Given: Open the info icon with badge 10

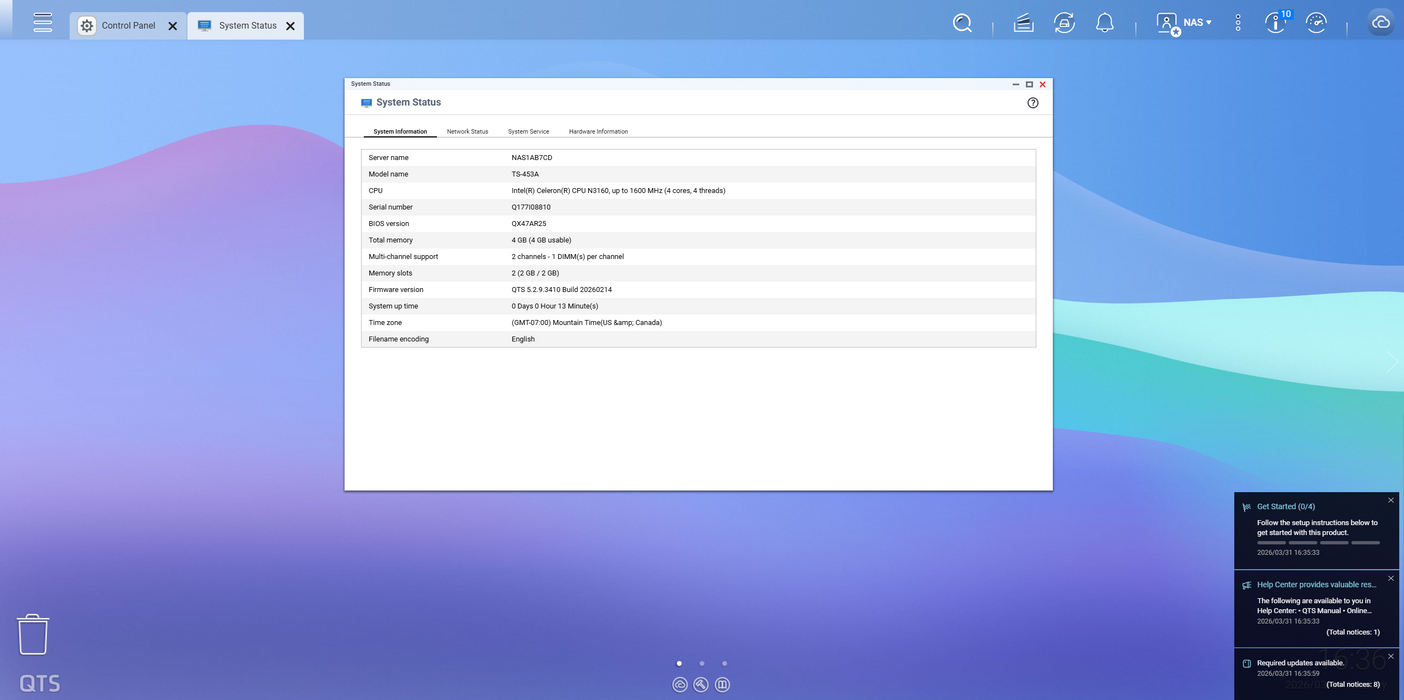Looking at the screenshot, I should click(1276, 22).
